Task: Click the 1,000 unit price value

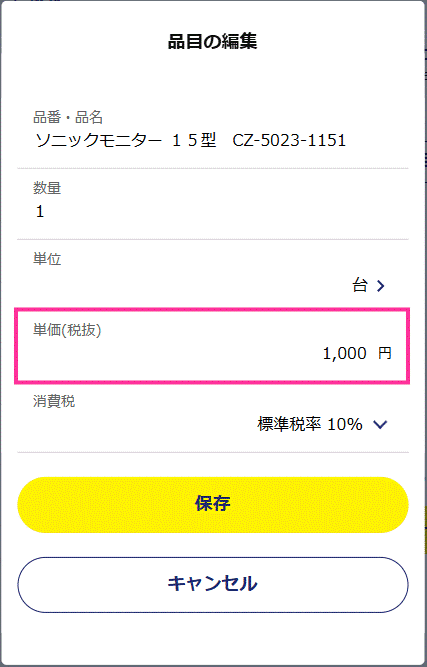Action: (x=344, y=353)
